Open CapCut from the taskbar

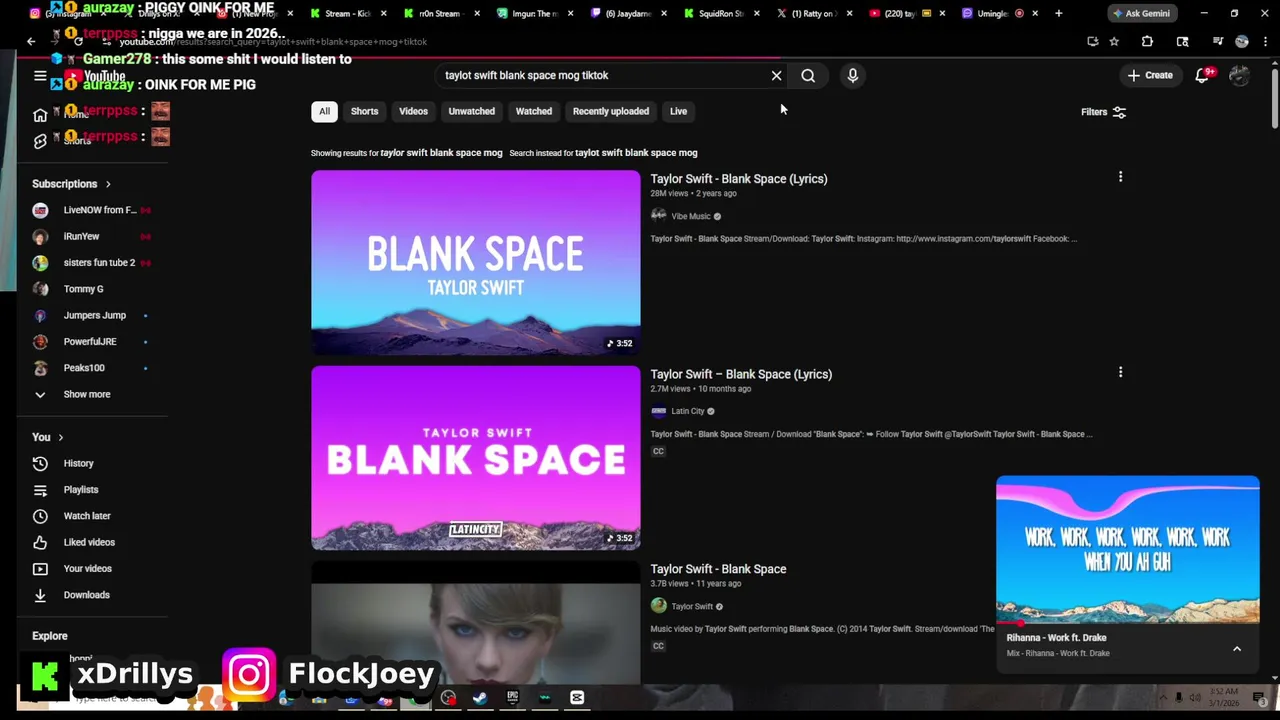[577, 698]
